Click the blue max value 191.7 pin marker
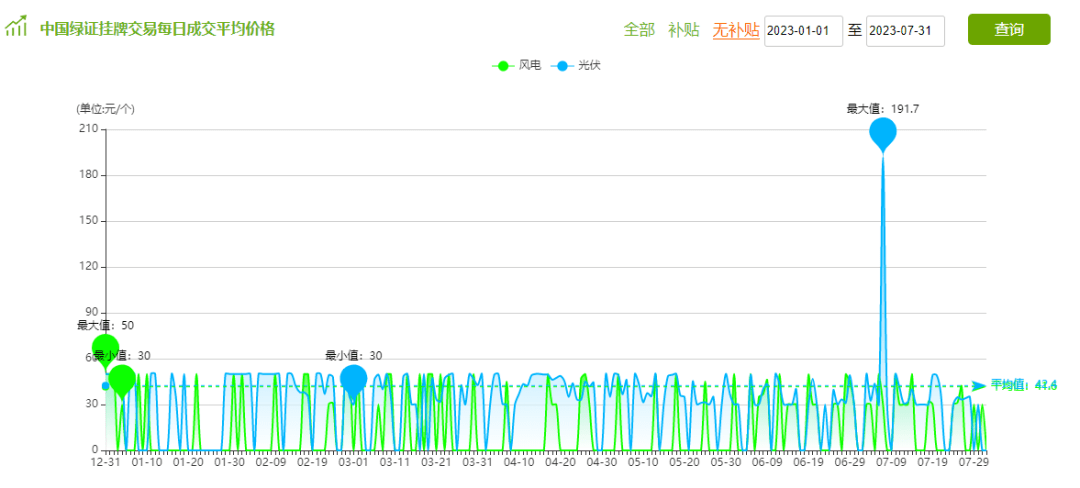 tap(883, 132)
